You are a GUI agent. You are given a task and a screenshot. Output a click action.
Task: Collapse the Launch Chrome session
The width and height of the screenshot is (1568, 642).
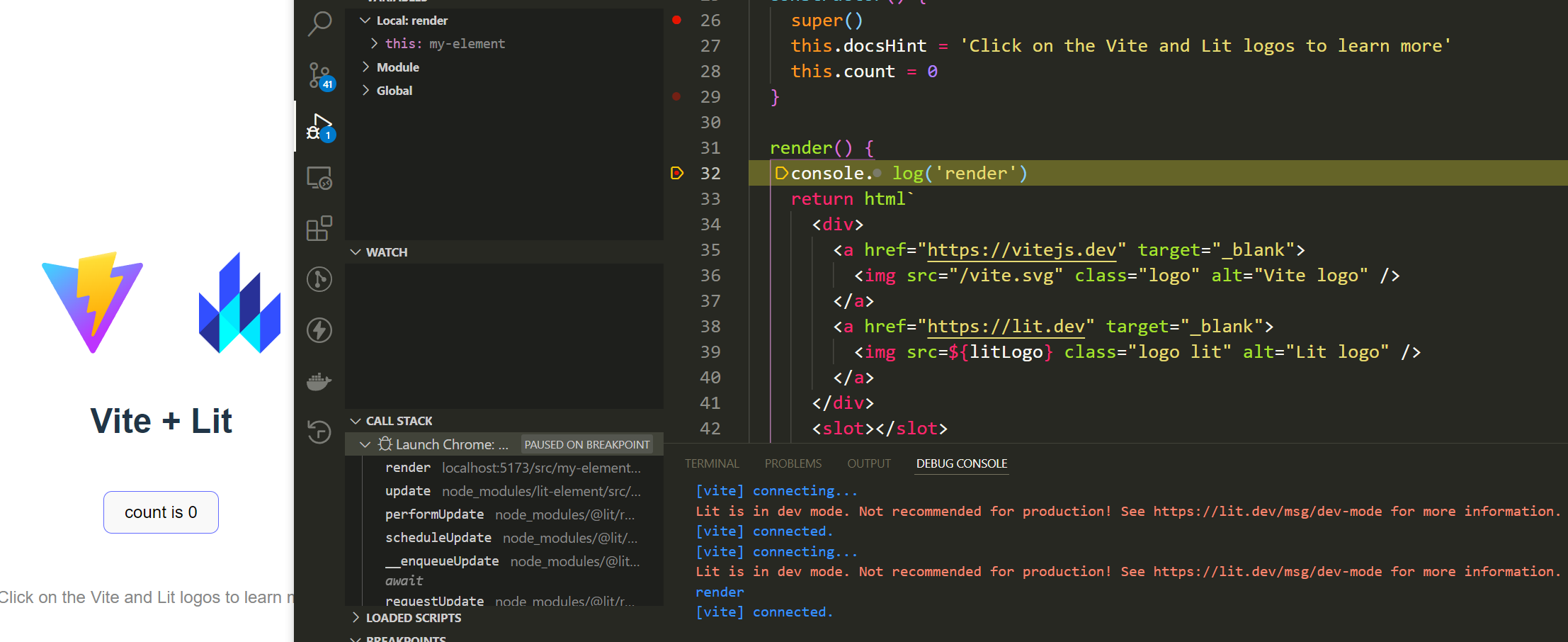coord(365,444)
